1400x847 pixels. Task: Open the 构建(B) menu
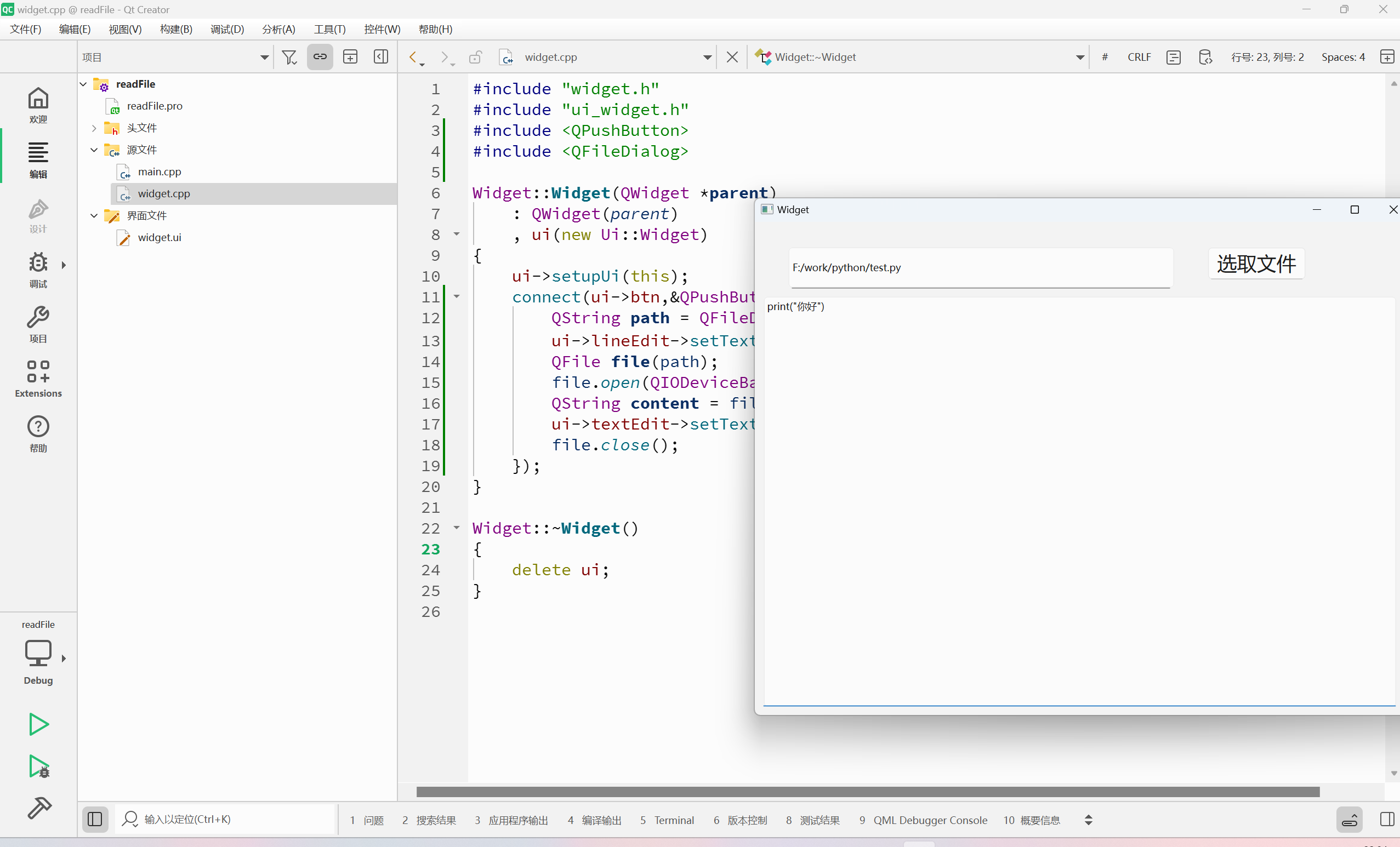point(175,29)
